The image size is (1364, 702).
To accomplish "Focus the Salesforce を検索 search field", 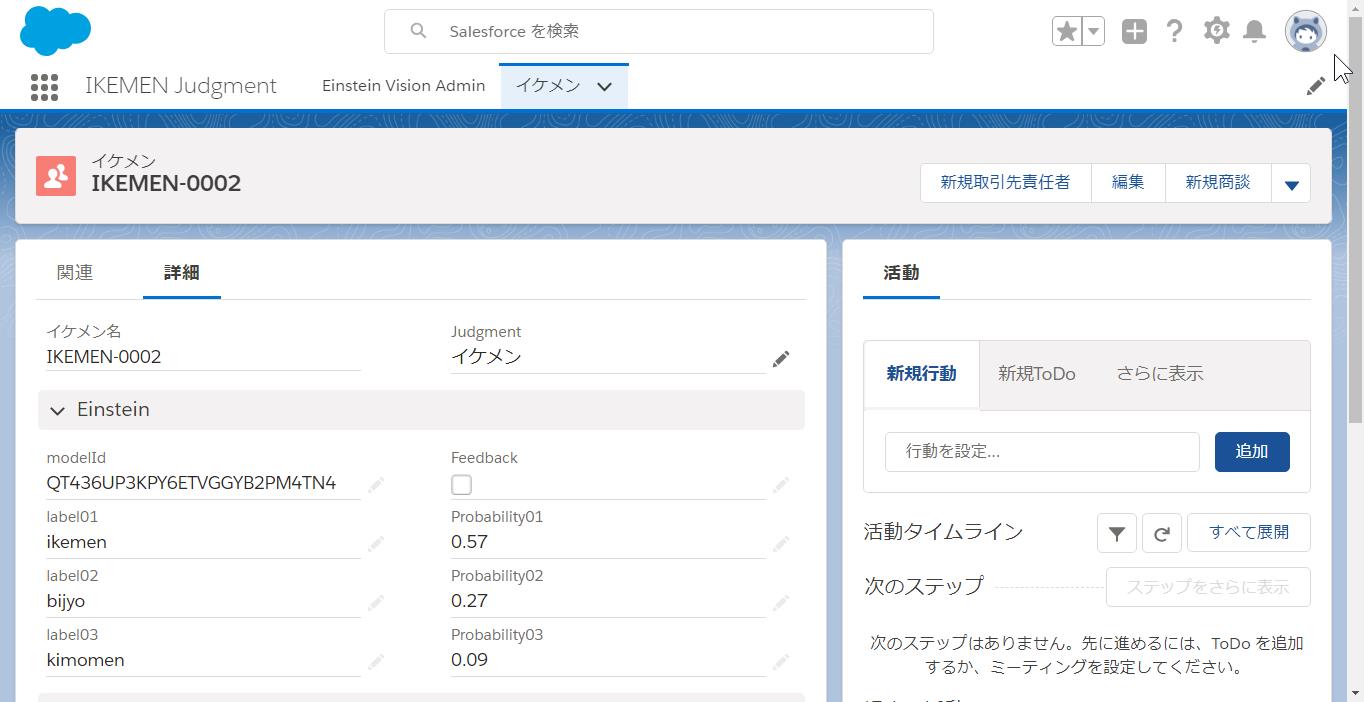I will pyautogui.click(x=659, y=31).
